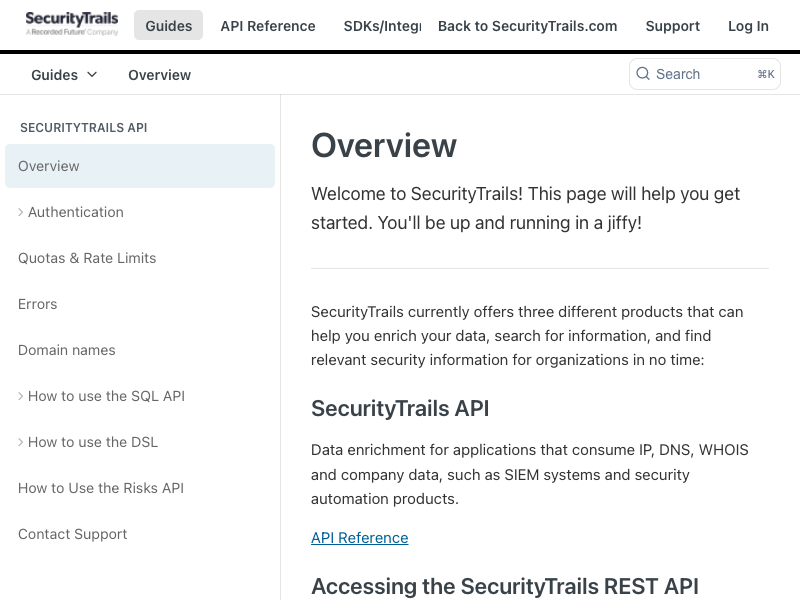Open the Guides dropdown in breadcrumb bar
Viewport: 800px width, 600px height.
coord(64,75)
